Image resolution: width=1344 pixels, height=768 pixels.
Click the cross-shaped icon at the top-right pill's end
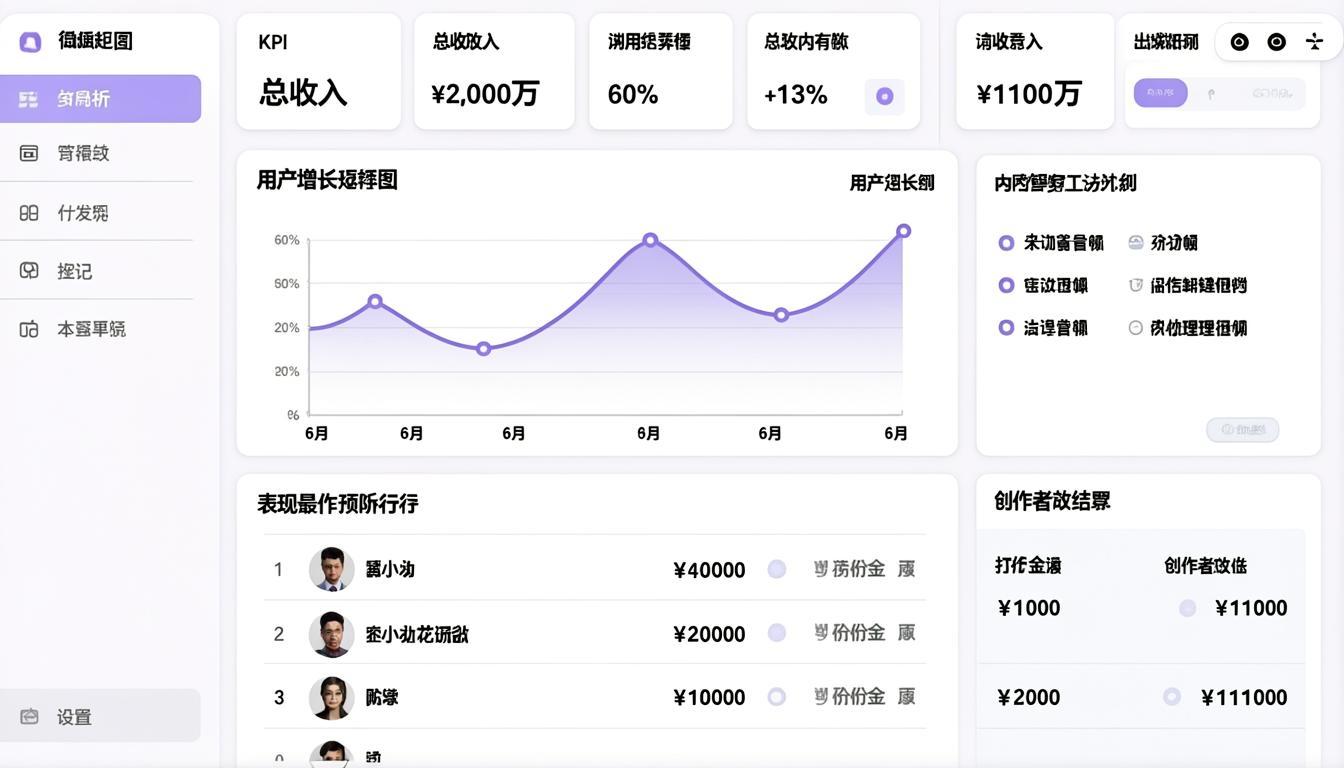[1314, 41]
